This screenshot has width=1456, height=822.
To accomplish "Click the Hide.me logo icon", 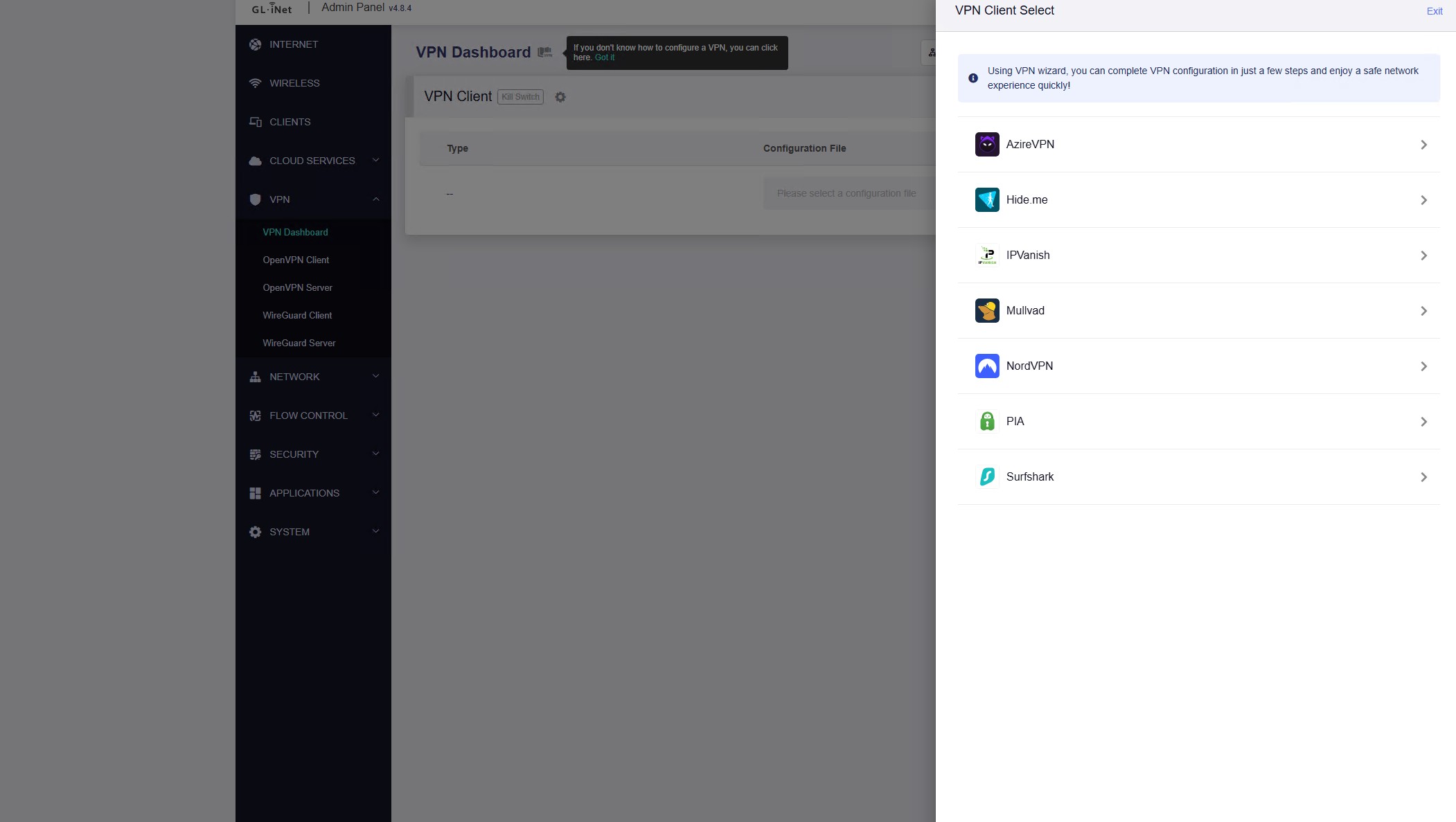I will [x=987, y=199].
